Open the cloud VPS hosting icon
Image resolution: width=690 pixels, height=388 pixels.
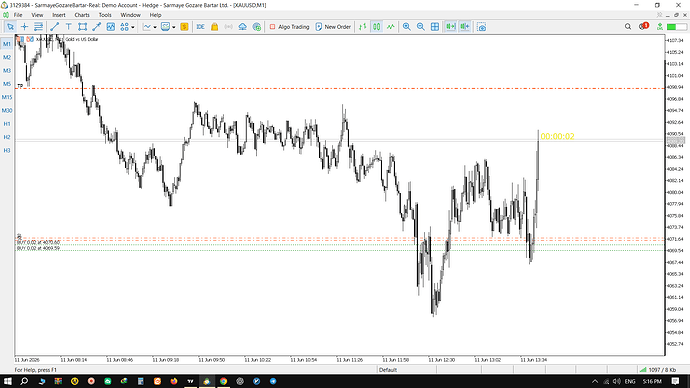point(242,27)
